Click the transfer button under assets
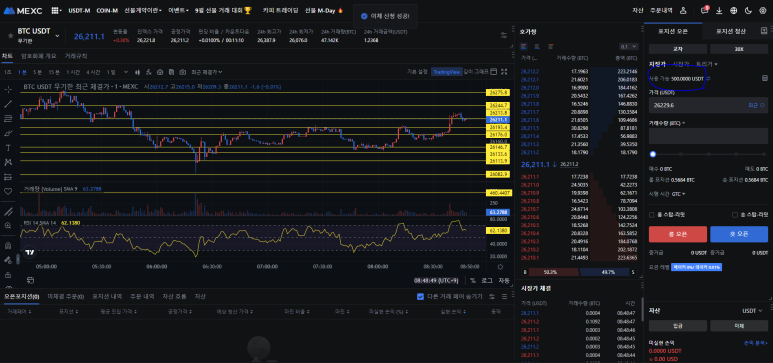This screenshot has height=363, width=773. [x=738, y=326]
